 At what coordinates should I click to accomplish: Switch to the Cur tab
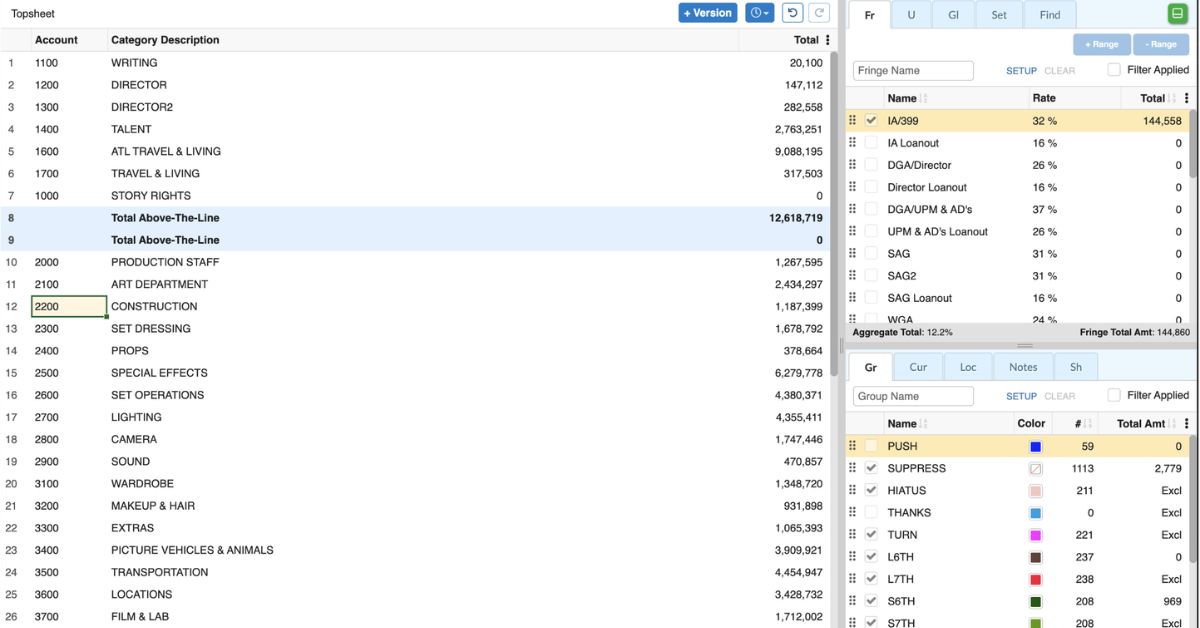pos(918,367)
